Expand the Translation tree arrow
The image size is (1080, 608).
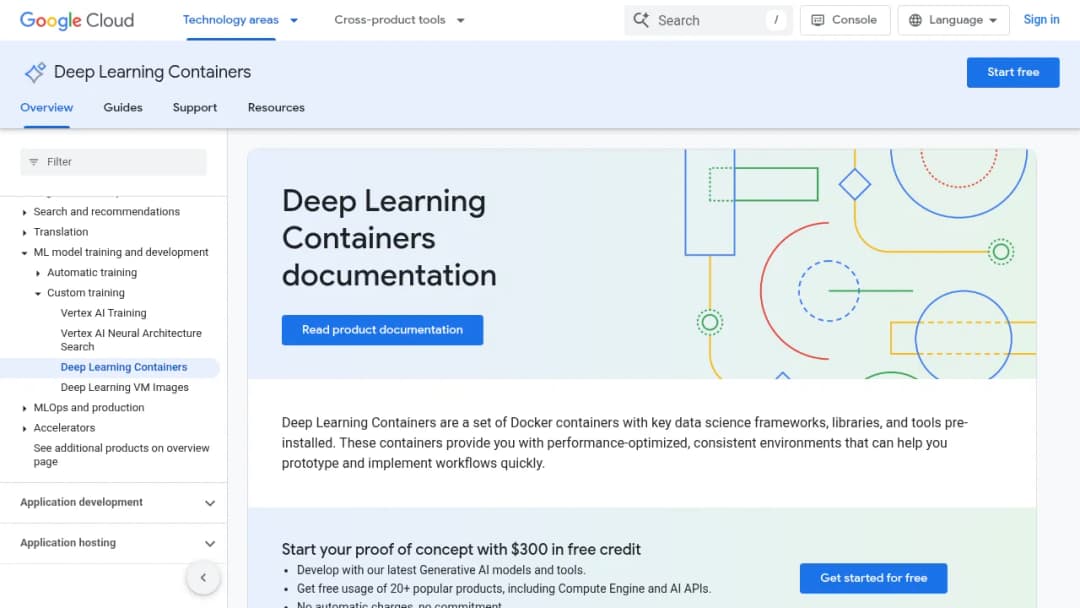(x=24, y=232)
